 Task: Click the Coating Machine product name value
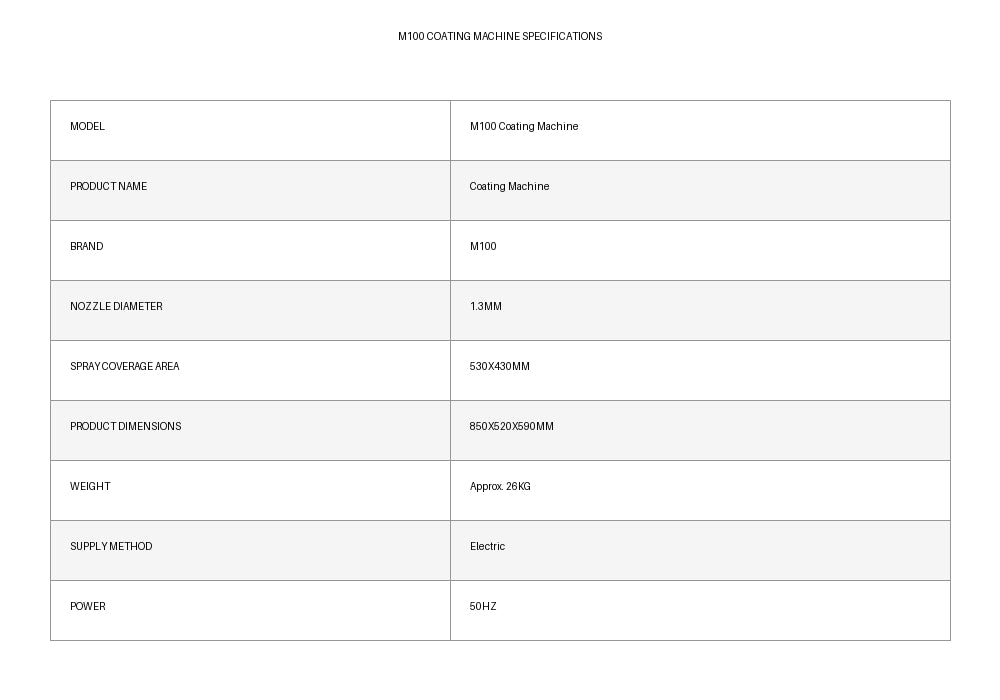(x=509, y=186)
